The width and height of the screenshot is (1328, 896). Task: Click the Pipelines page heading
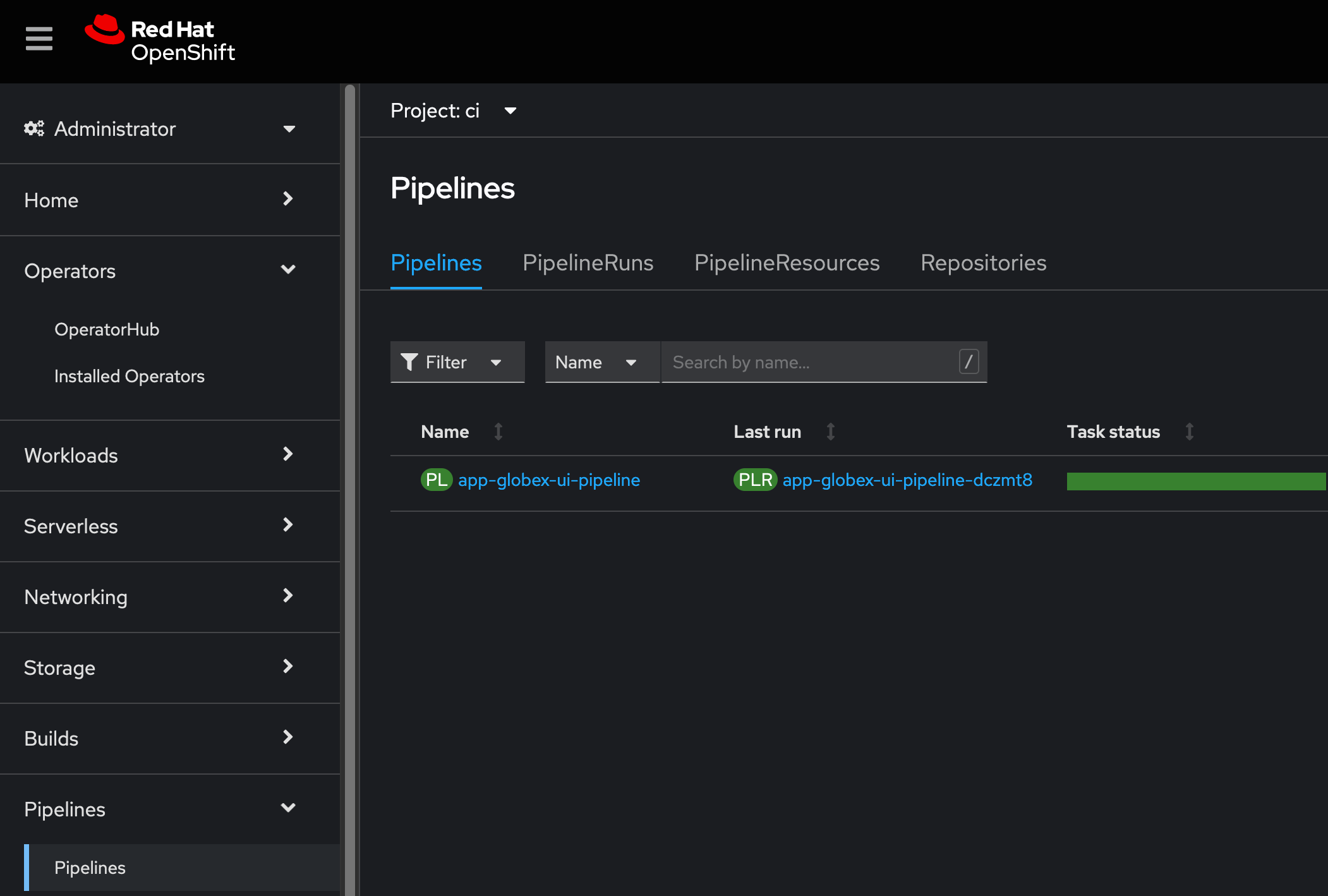click(x=452, y=188)
